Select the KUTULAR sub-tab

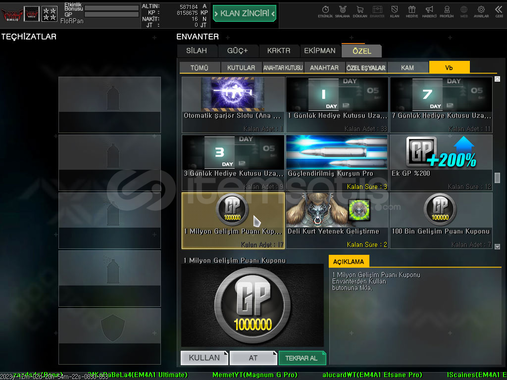click(x=241, y=68)
